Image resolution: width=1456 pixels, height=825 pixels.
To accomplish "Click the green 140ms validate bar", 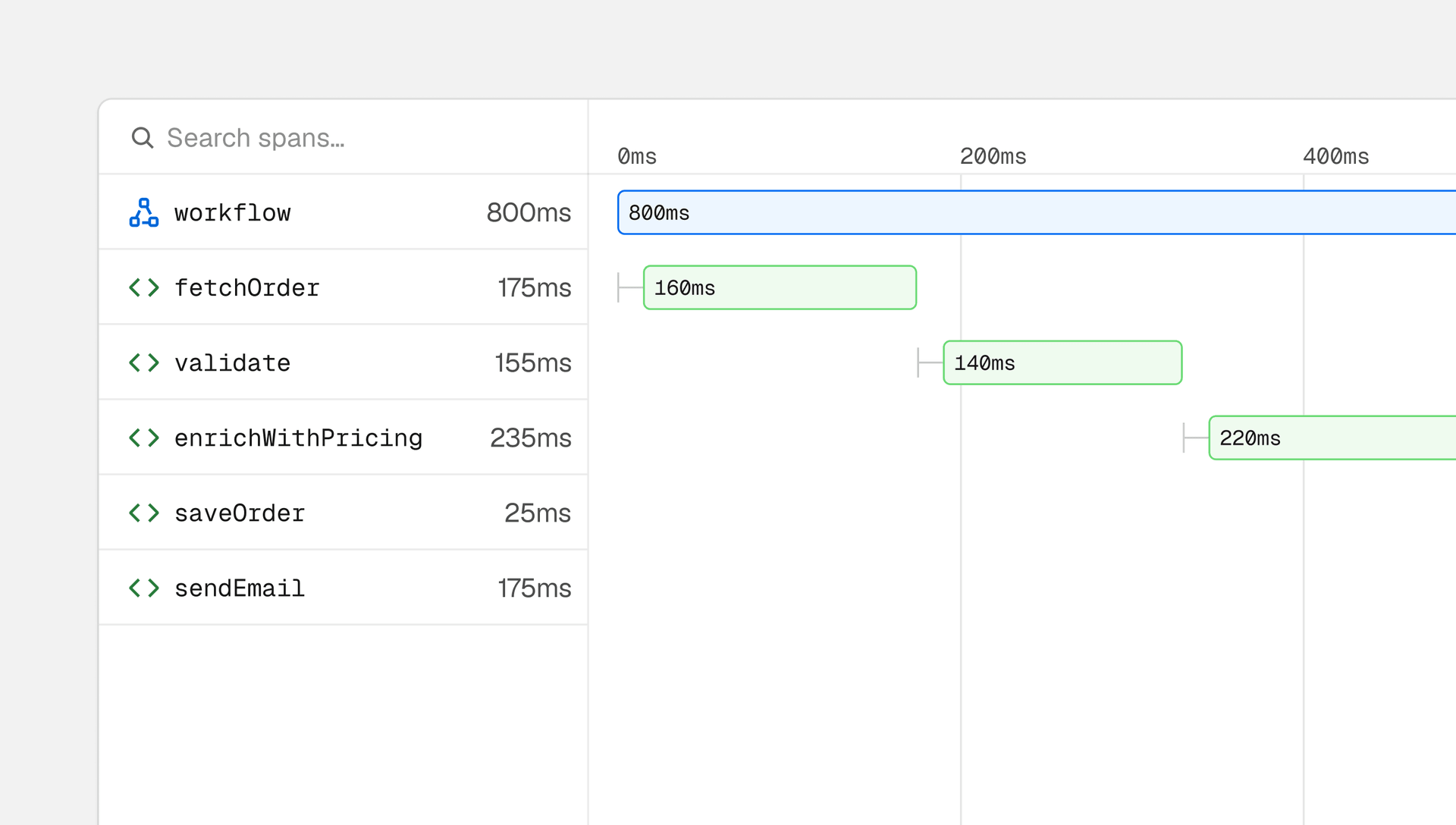I will (x=1062, y=362).
